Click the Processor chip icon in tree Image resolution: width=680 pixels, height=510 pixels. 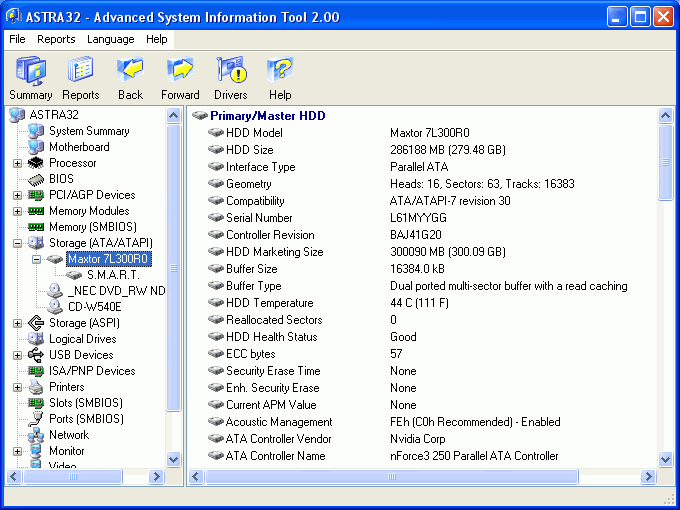(x=36, y=163)
